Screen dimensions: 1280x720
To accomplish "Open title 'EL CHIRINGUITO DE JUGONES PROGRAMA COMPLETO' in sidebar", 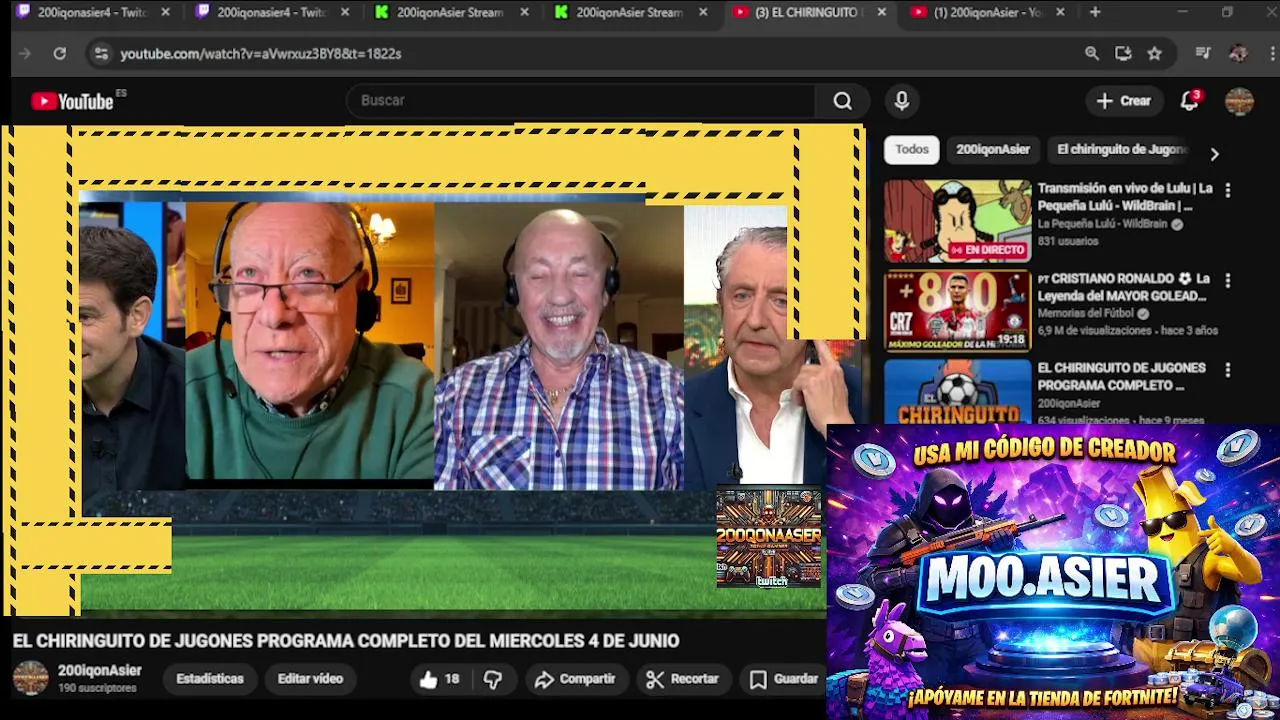I will [1121, 377].
